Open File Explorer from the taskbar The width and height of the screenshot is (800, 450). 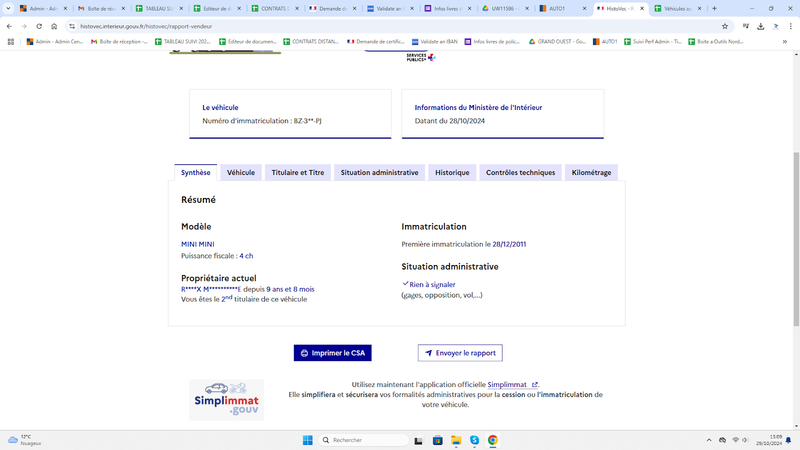(x=456, y=440)
